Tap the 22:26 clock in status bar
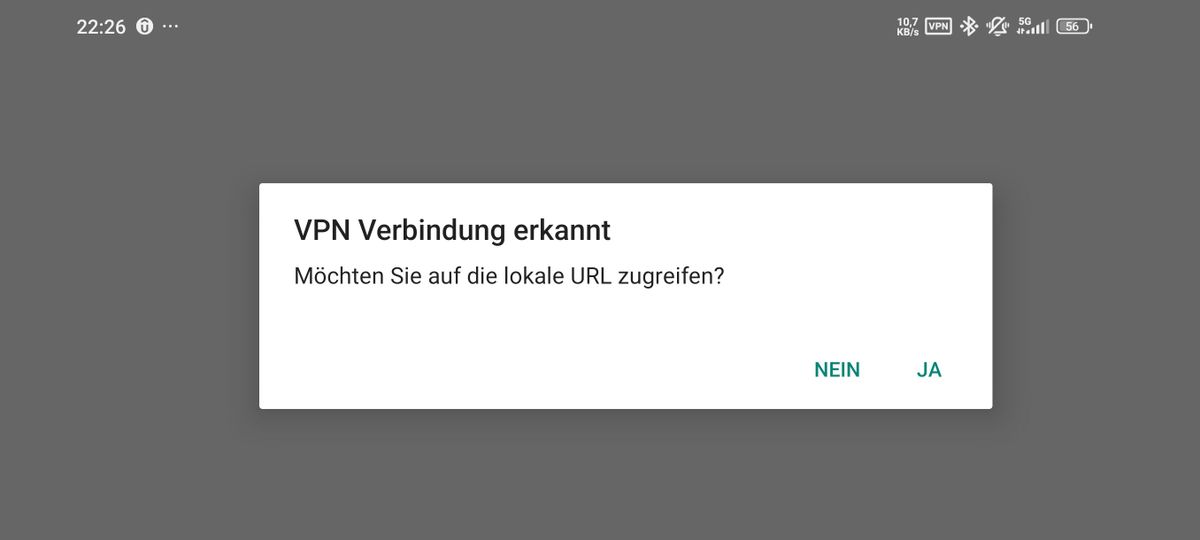Screen dimensions: 1200x540 point(101,27)
